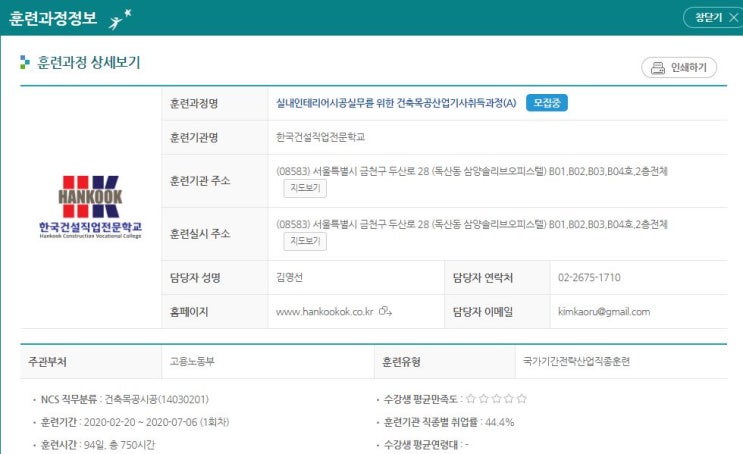This screenshot has height=454, width=743.
Task: Click the 인쇄하기 print button
Action: (679, 68)
